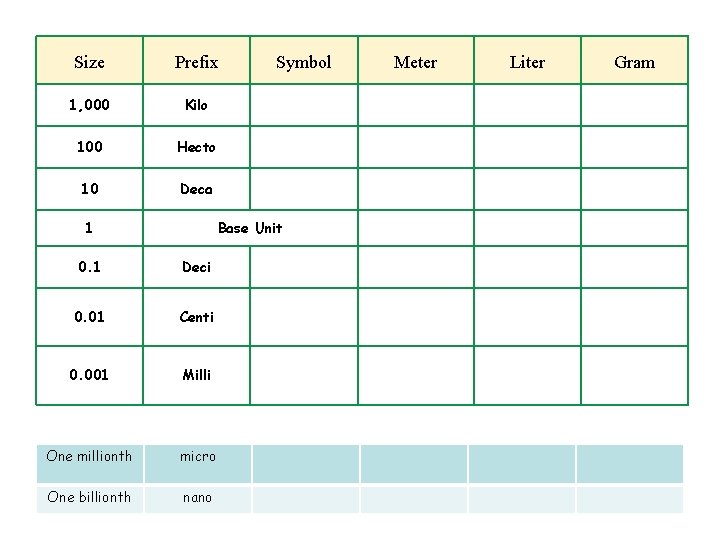Select the Base Unit merged cell

coord(250,228)
